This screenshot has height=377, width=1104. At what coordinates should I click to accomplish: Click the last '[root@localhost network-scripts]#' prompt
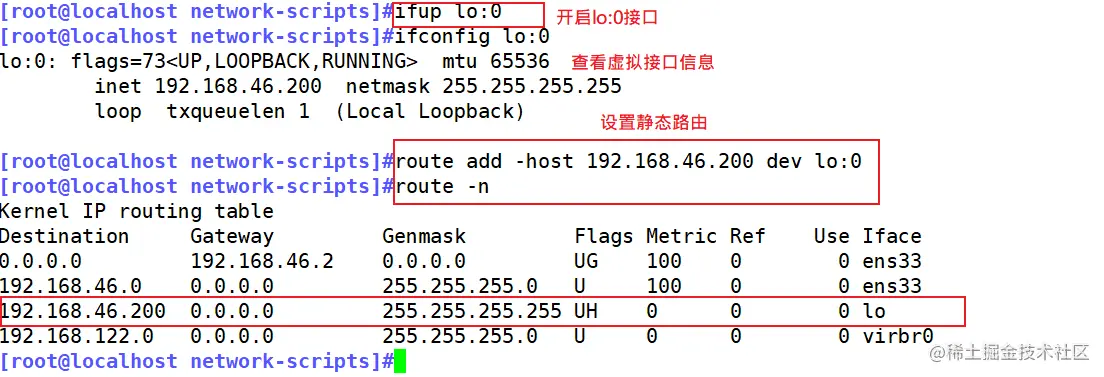point(196,361)
